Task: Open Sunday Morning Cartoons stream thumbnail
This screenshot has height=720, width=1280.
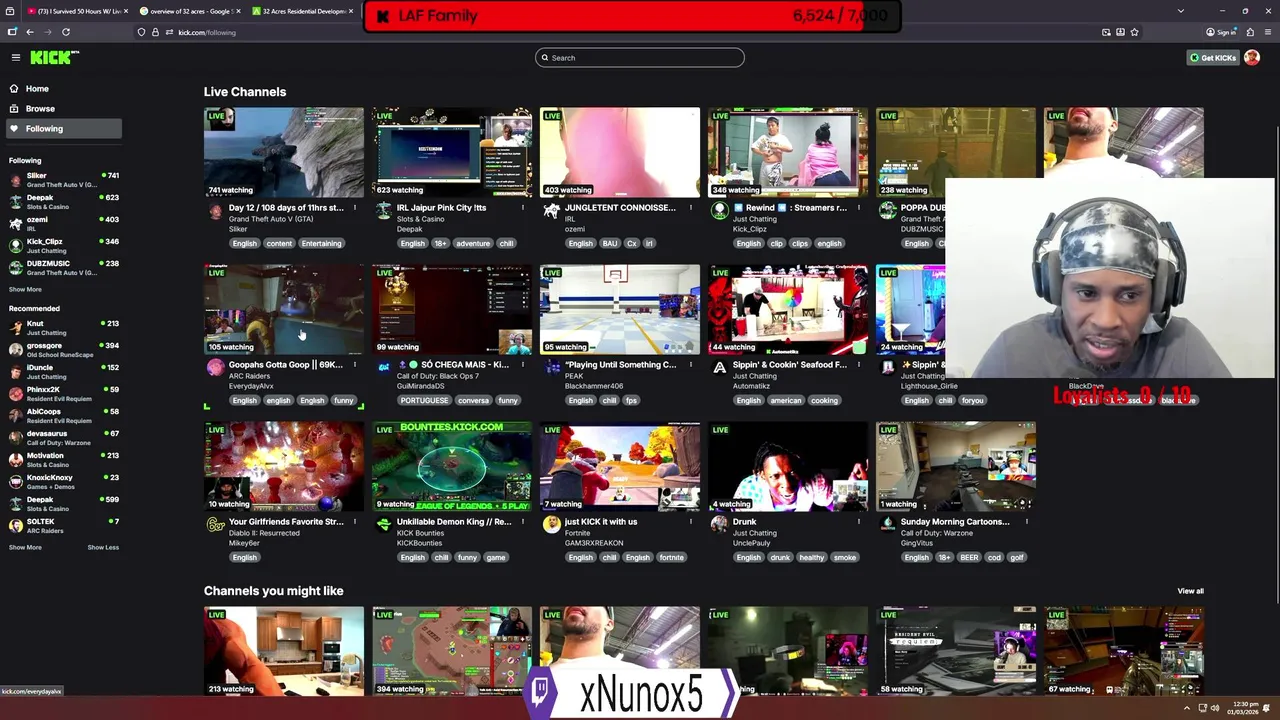Action: (956, 467)
